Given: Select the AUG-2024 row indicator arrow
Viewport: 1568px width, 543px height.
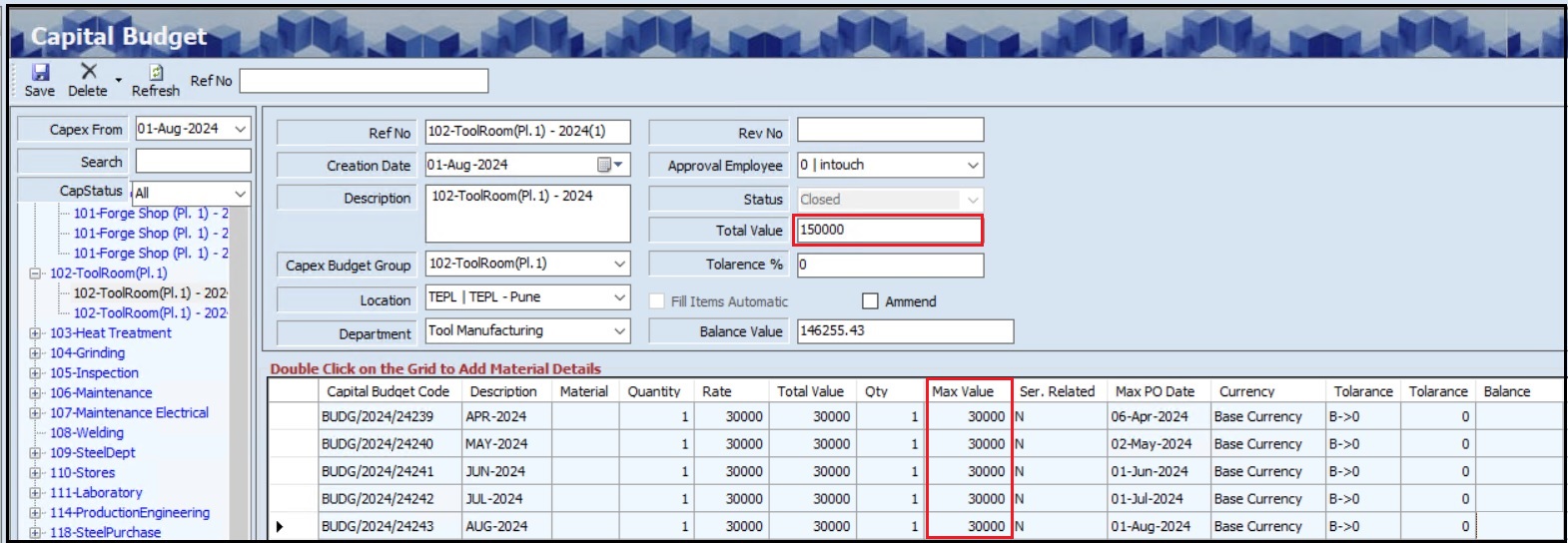Looking at the screenshot, I should click(x=280, y=526).
